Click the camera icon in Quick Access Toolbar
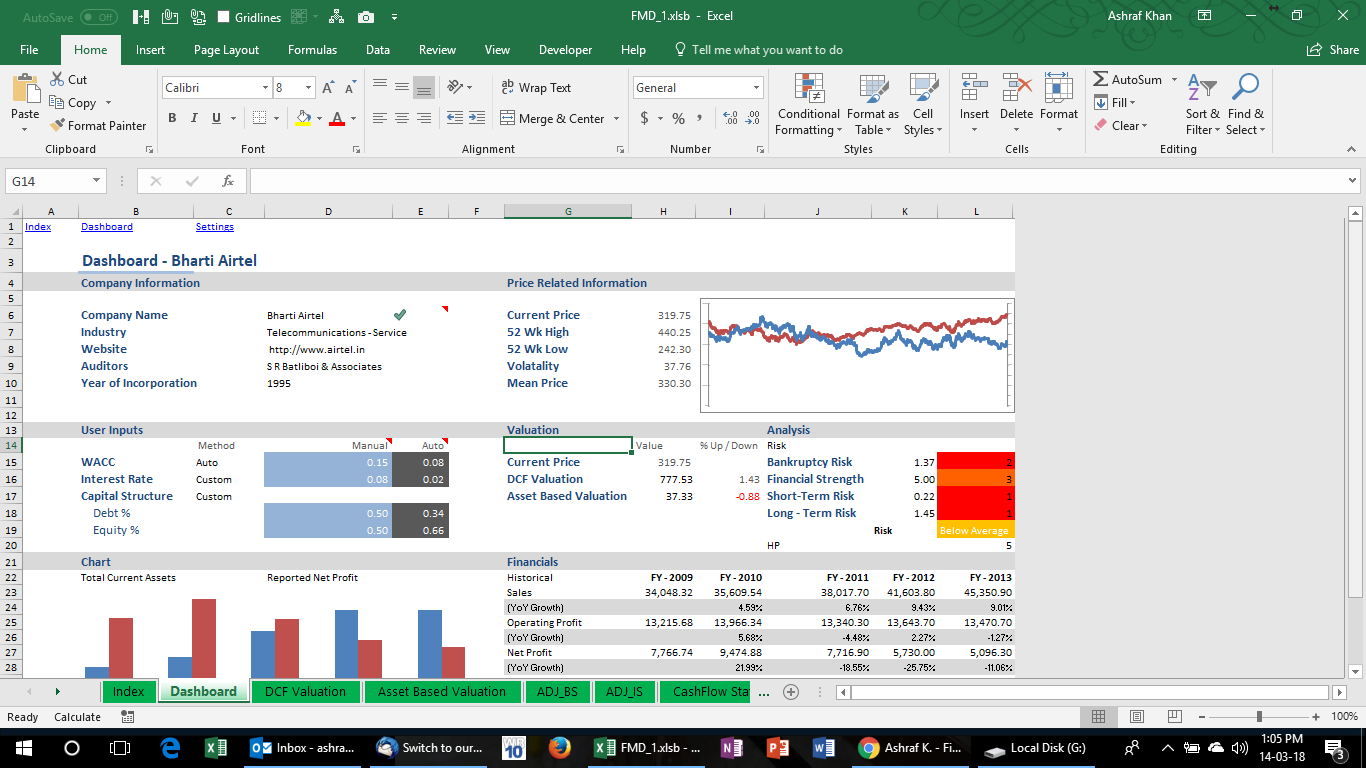The image size is (1366, 768). (366, 17)
